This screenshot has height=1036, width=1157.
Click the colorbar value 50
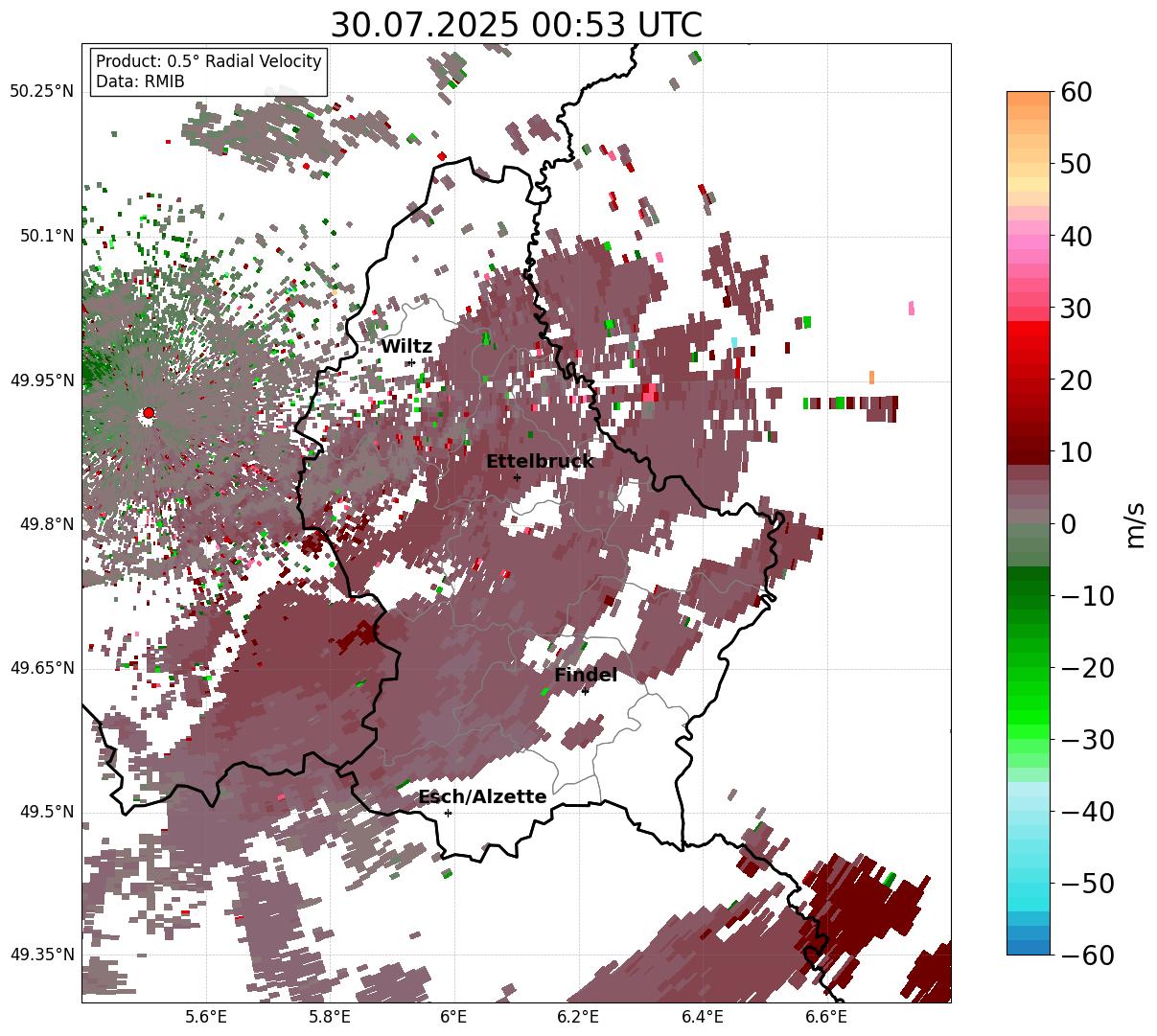click(1075, 164)
